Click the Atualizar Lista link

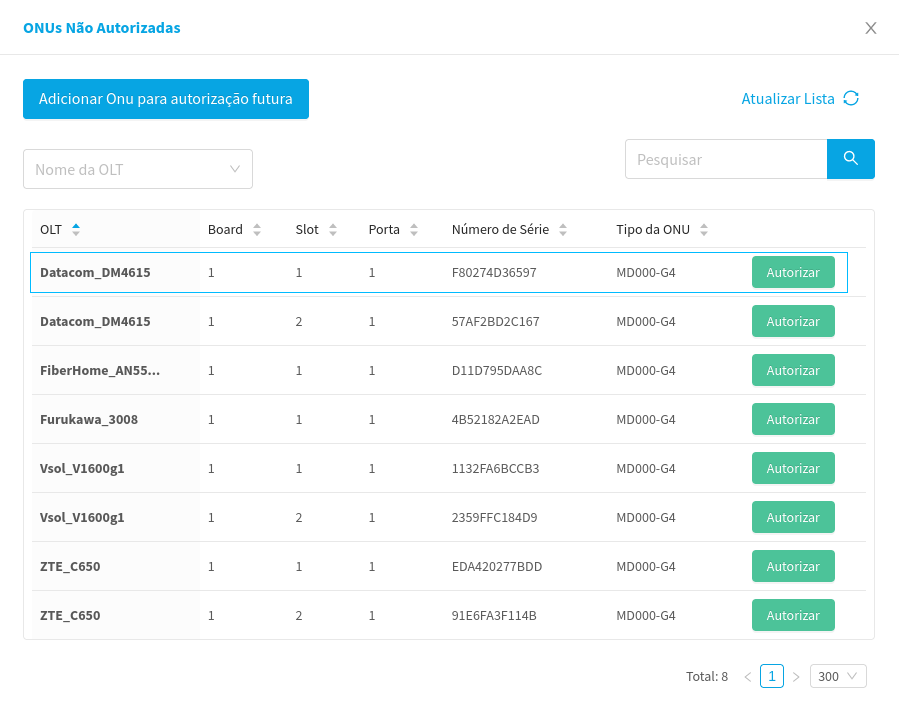788,99
